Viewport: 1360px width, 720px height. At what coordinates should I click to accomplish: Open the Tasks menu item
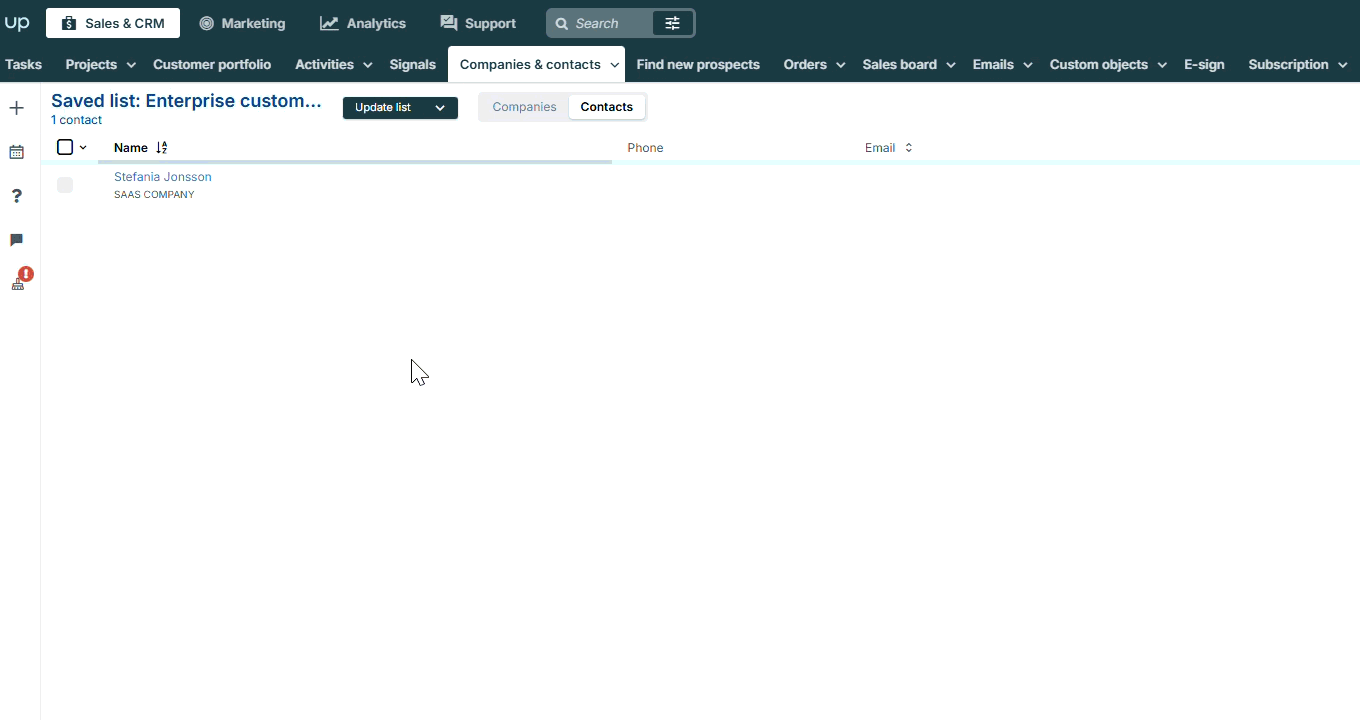(x=24, y=64)
